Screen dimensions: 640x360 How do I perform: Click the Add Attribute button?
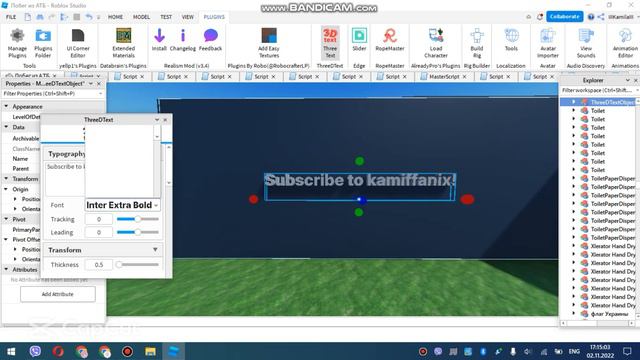point(58,294)
